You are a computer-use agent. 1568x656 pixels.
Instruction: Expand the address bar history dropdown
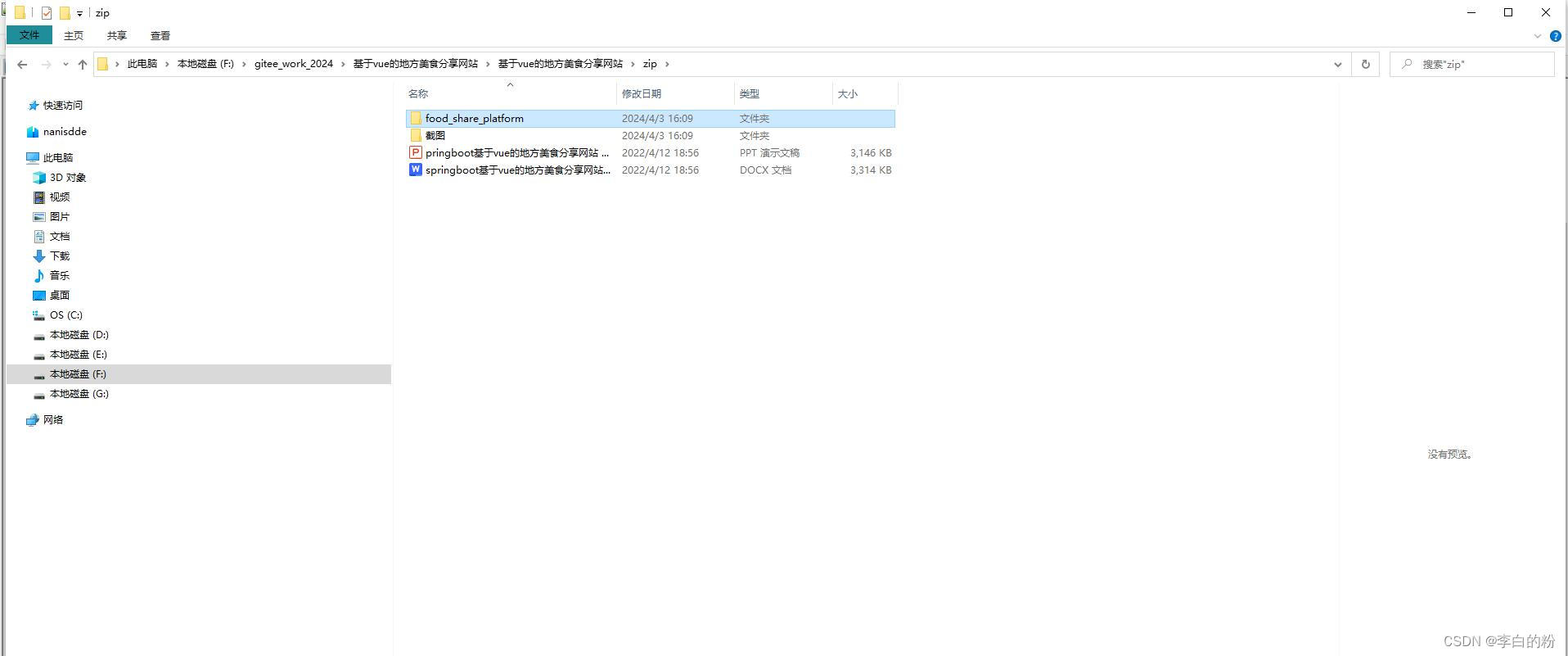click(1338, 64)
